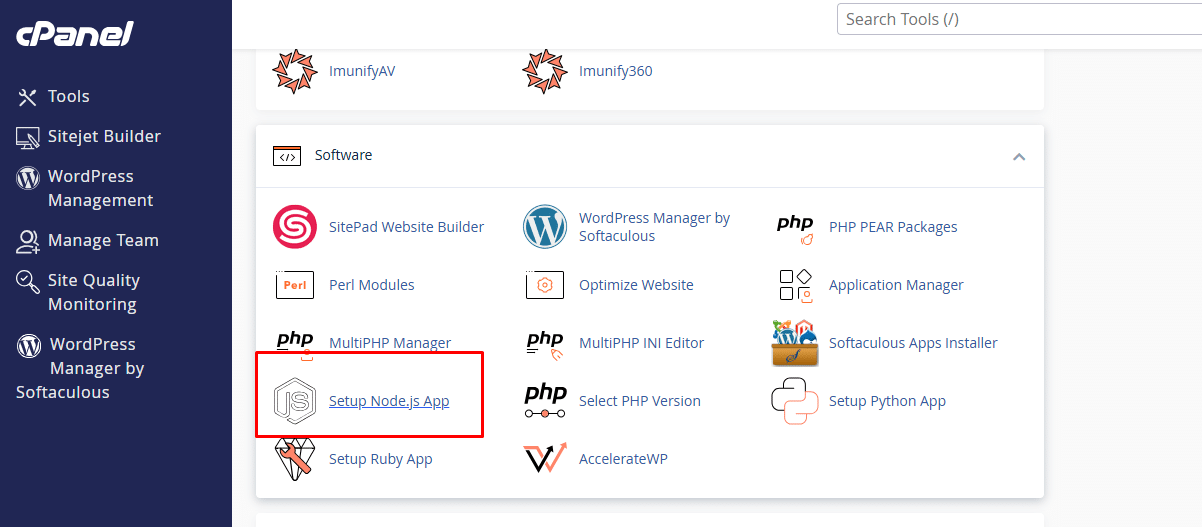
Task: Click the WordPress Management sidebar icon
Action: click(x=28, y=177)
